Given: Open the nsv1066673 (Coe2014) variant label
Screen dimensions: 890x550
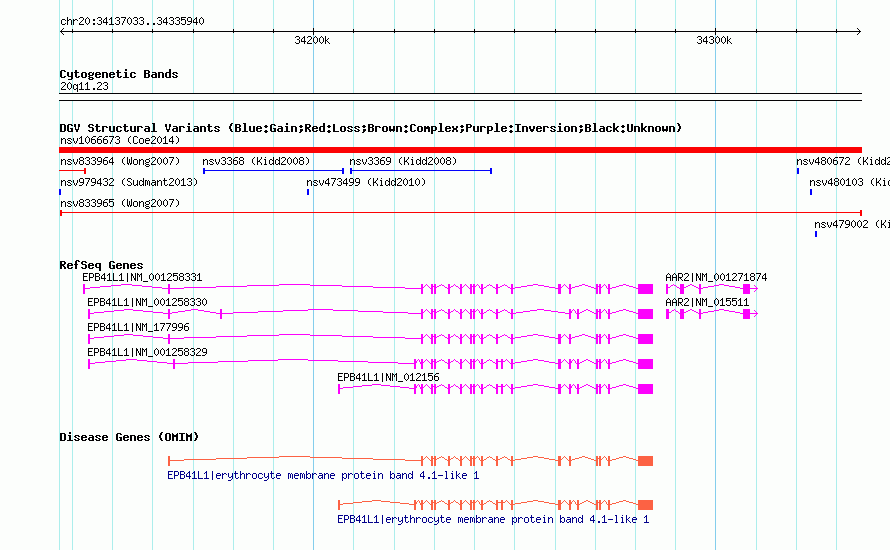Looking at the screenshot, I should pos(120,140).
